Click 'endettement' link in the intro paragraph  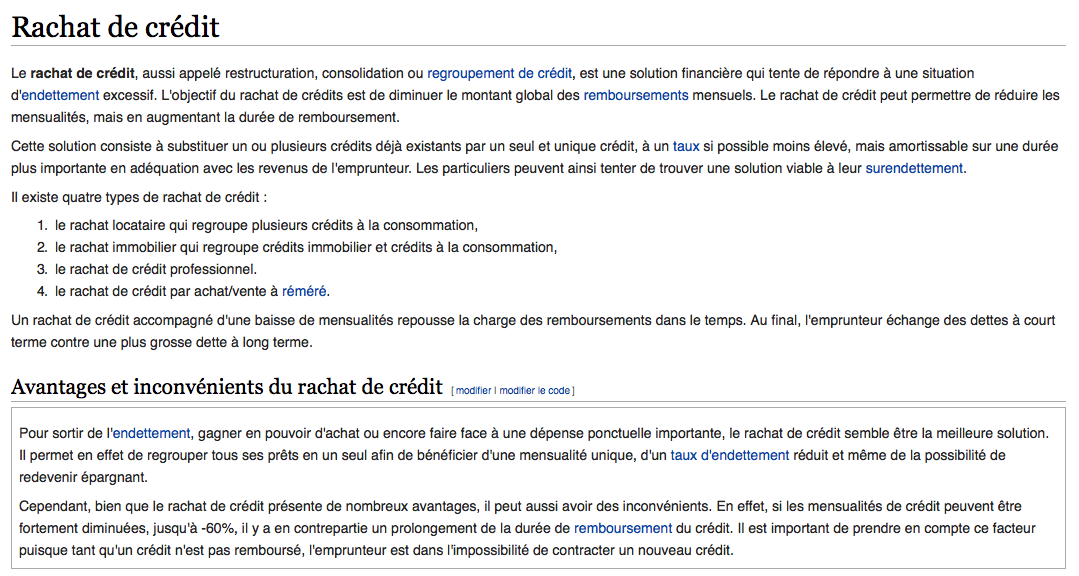[x=60, y=95]
